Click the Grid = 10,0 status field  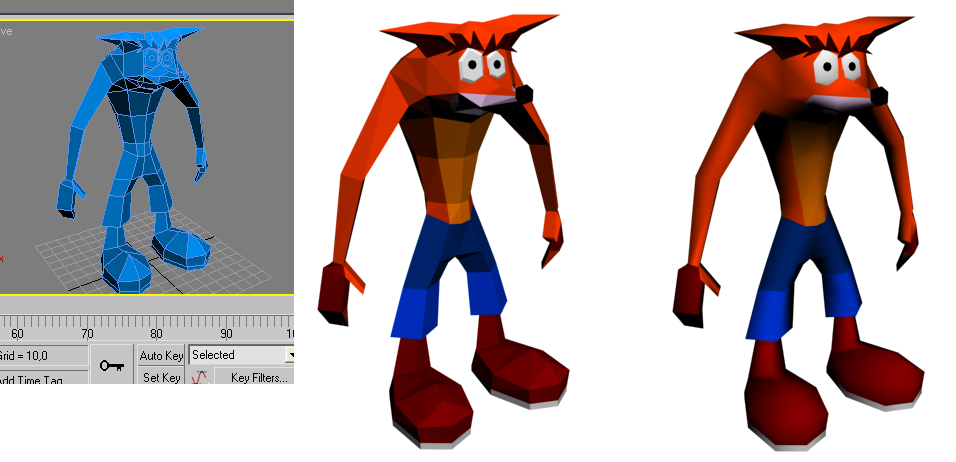pyautogui.click(x=42, y=355)
